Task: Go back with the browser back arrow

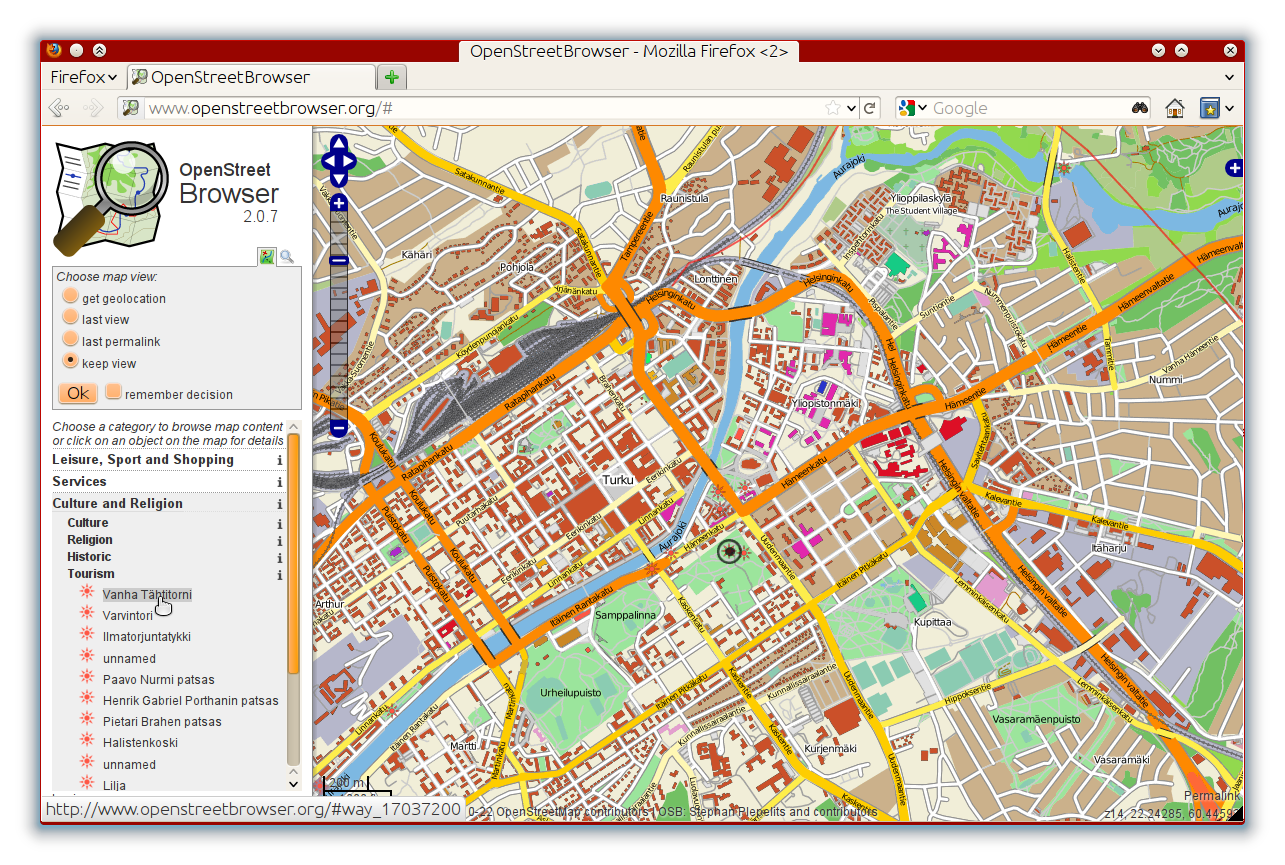Action: point(58,108)
